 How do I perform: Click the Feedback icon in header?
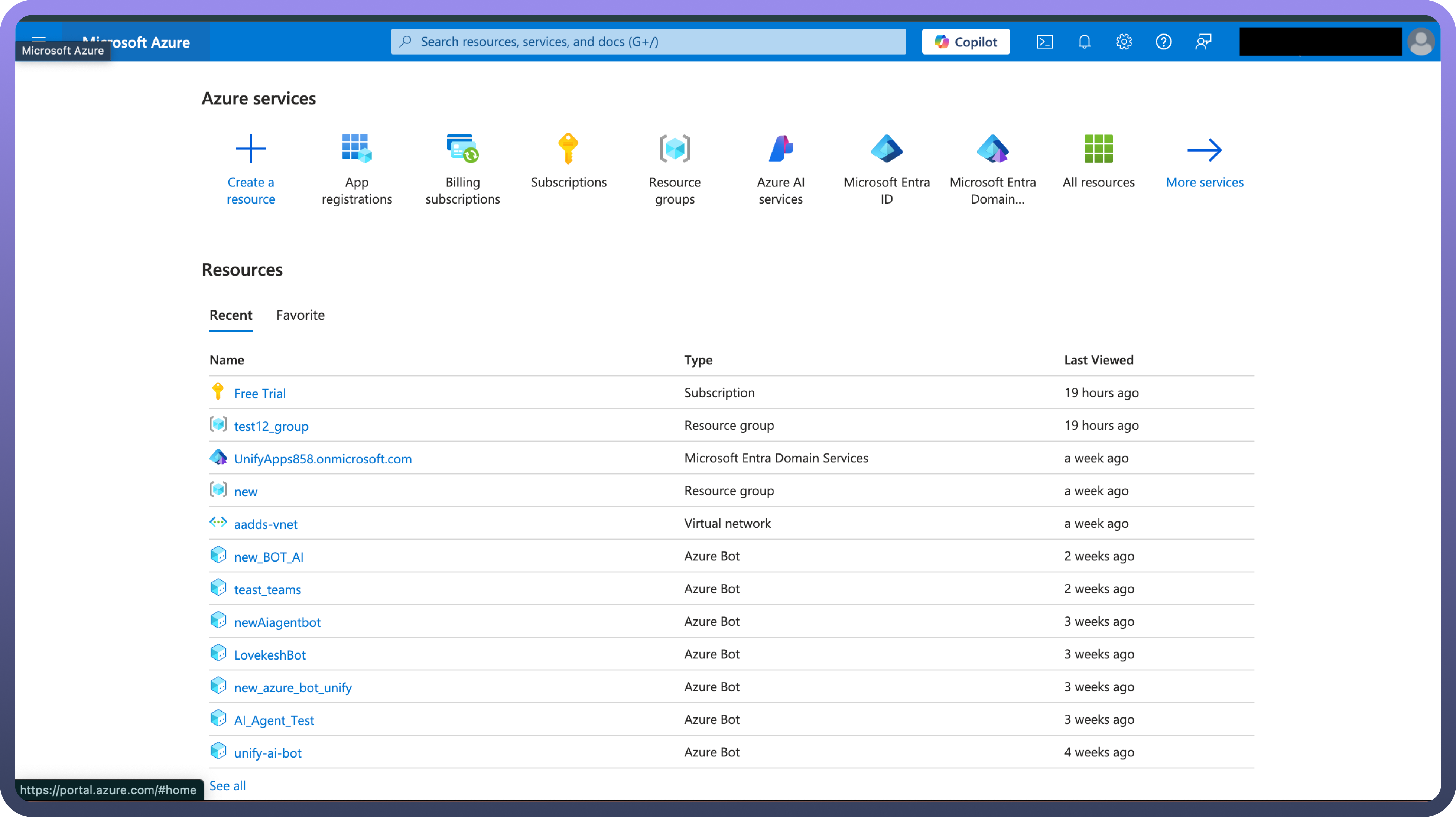[1203, 42]
